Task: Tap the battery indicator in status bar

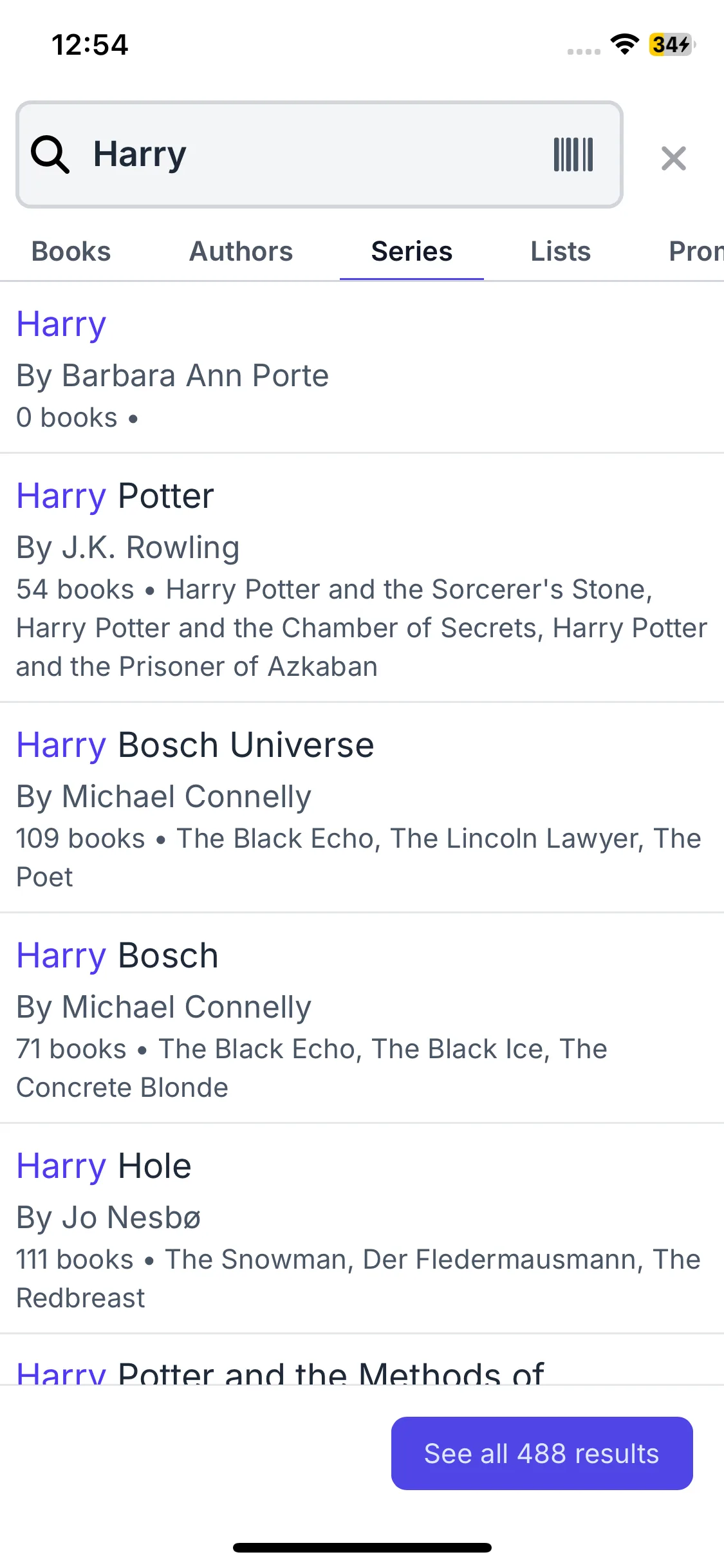Action: pyautogui.click(x=671, y=44)
